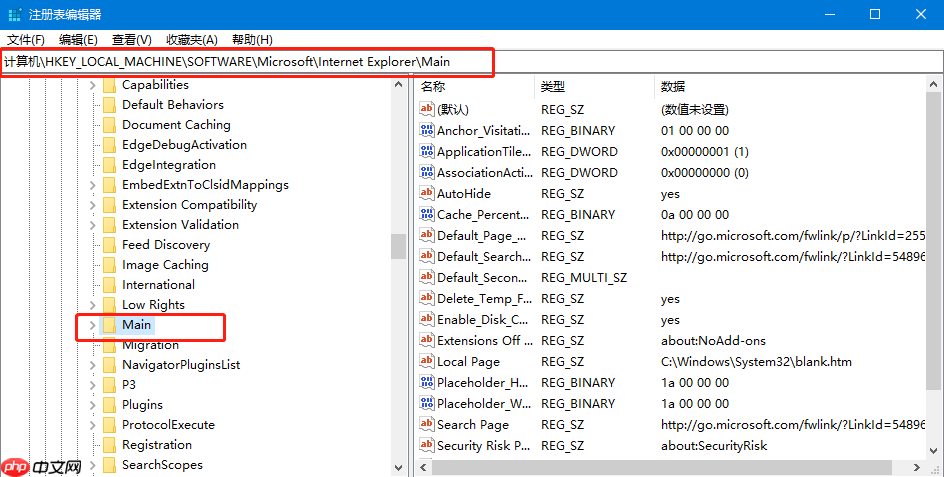This screenshot has height=477, width=944.
Task: Select the folder icon next to EdgeIntegration
Action: pyautogui.click(x=110, y=165)
